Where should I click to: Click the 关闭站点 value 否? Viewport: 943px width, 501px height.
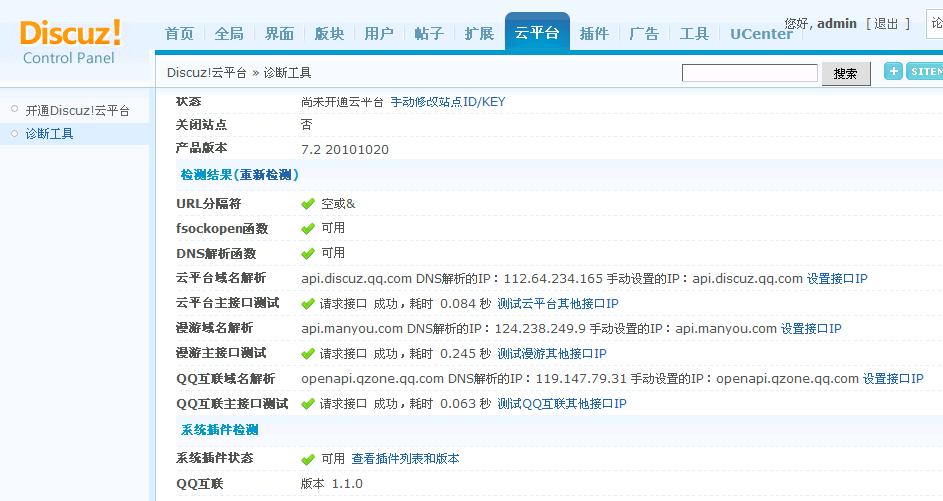pyautogui.click(x=307, y=124)
